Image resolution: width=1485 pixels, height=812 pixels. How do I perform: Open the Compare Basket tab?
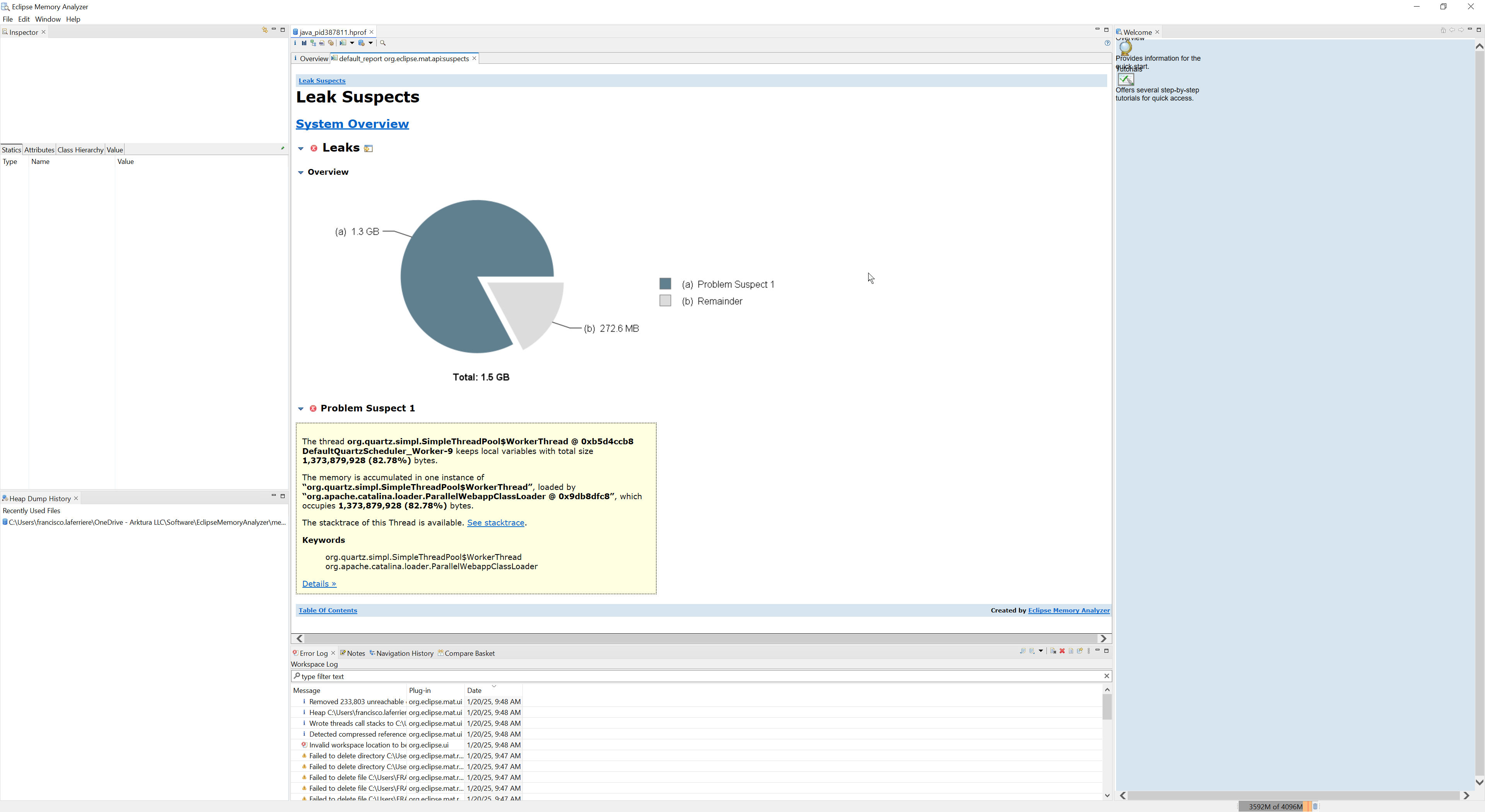tap(466, 653)
